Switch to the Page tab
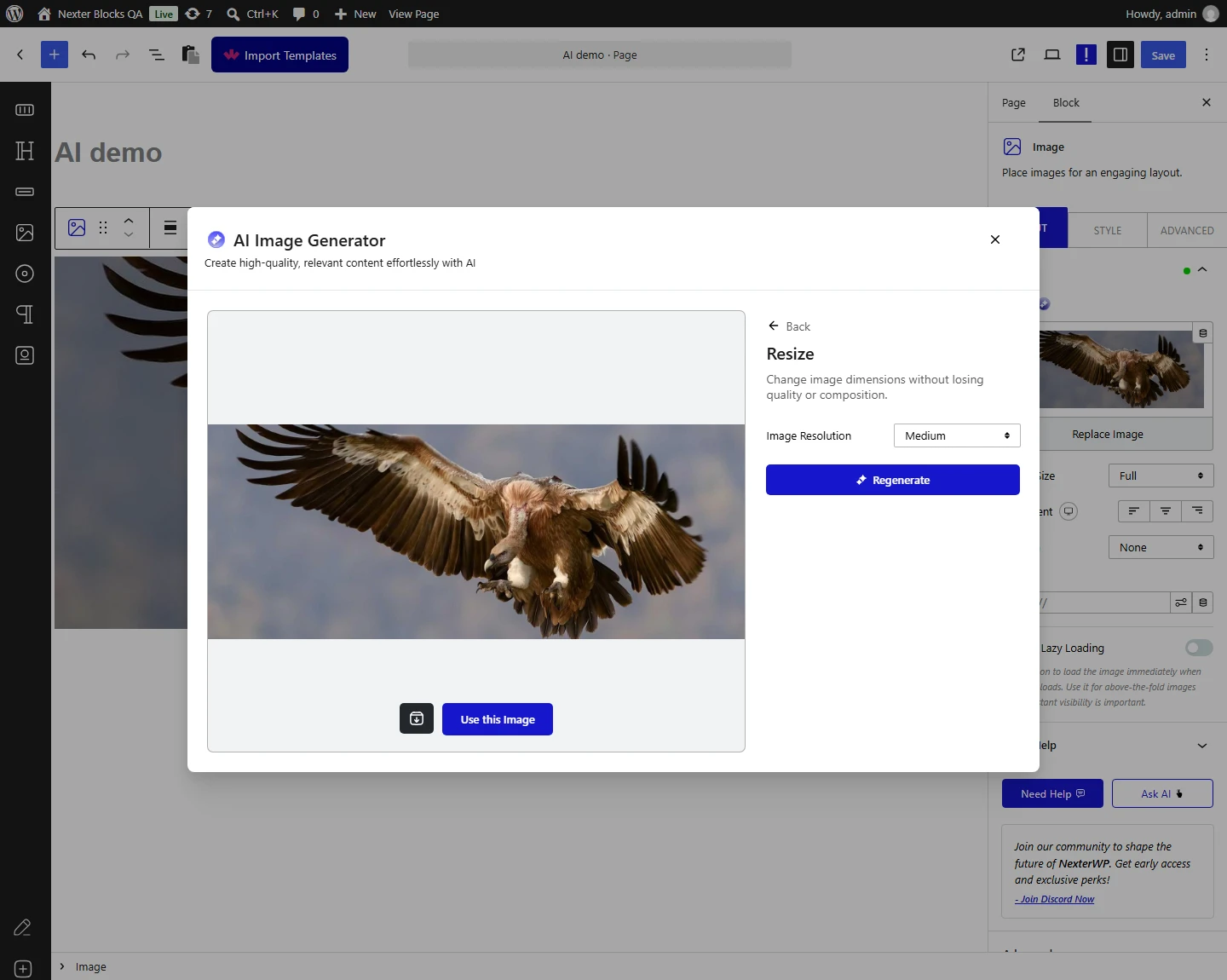The width and height of the screenshot is (1227, 980). pos(1014,102)
